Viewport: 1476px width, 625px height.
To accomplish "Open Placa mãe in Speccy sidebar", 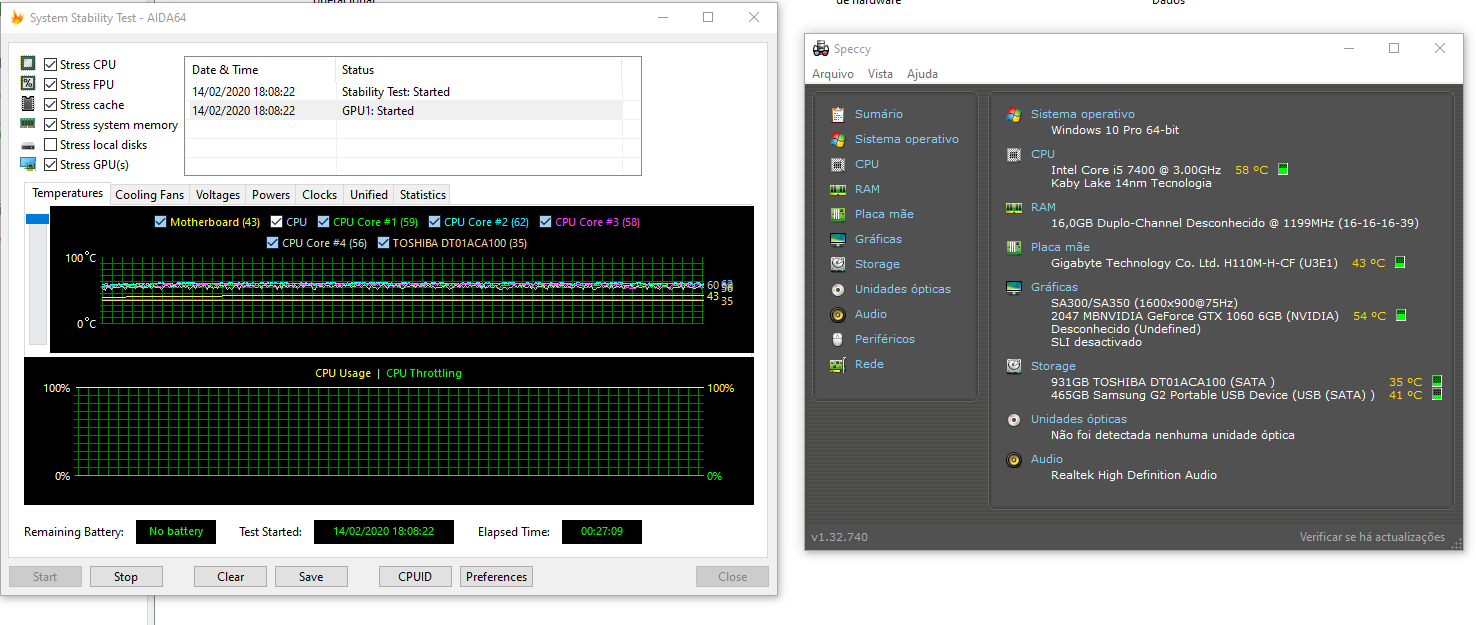I will (x=884, y=214).
